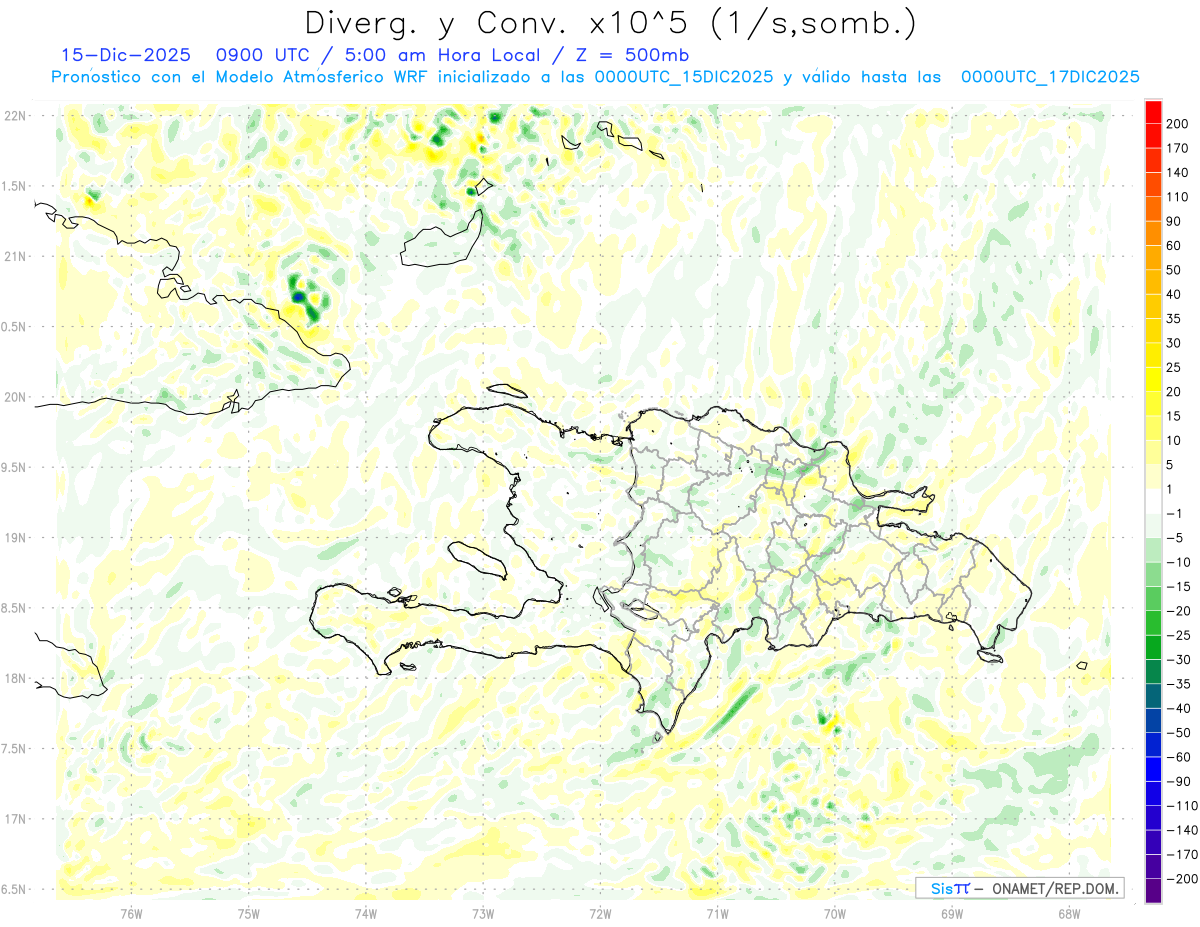
Task: Click the "18N" latitude label
Action: tap(16, 678)
